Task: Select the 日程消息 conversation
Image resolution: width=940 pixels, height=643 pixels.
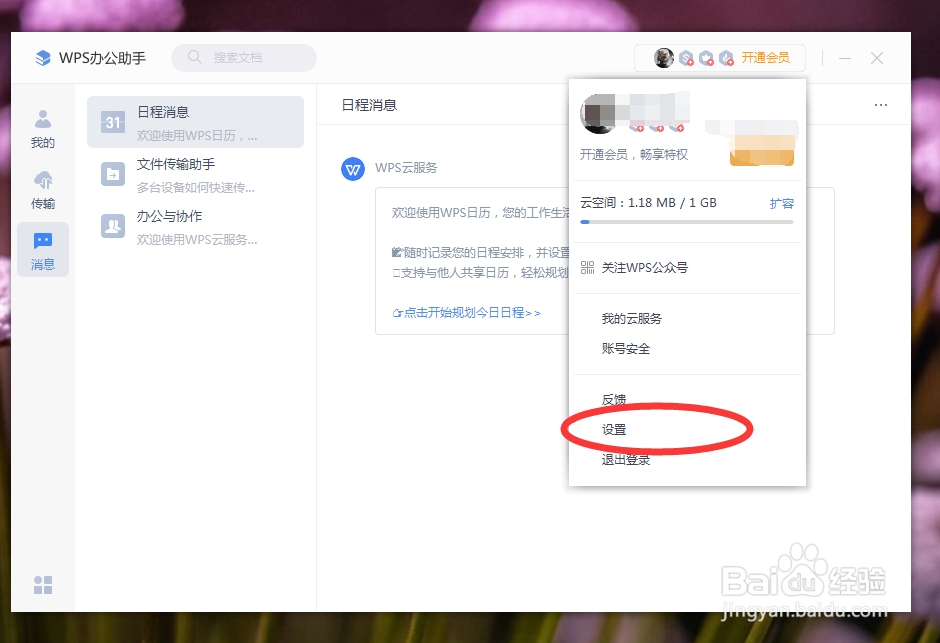Action: [x=195, y=122]
